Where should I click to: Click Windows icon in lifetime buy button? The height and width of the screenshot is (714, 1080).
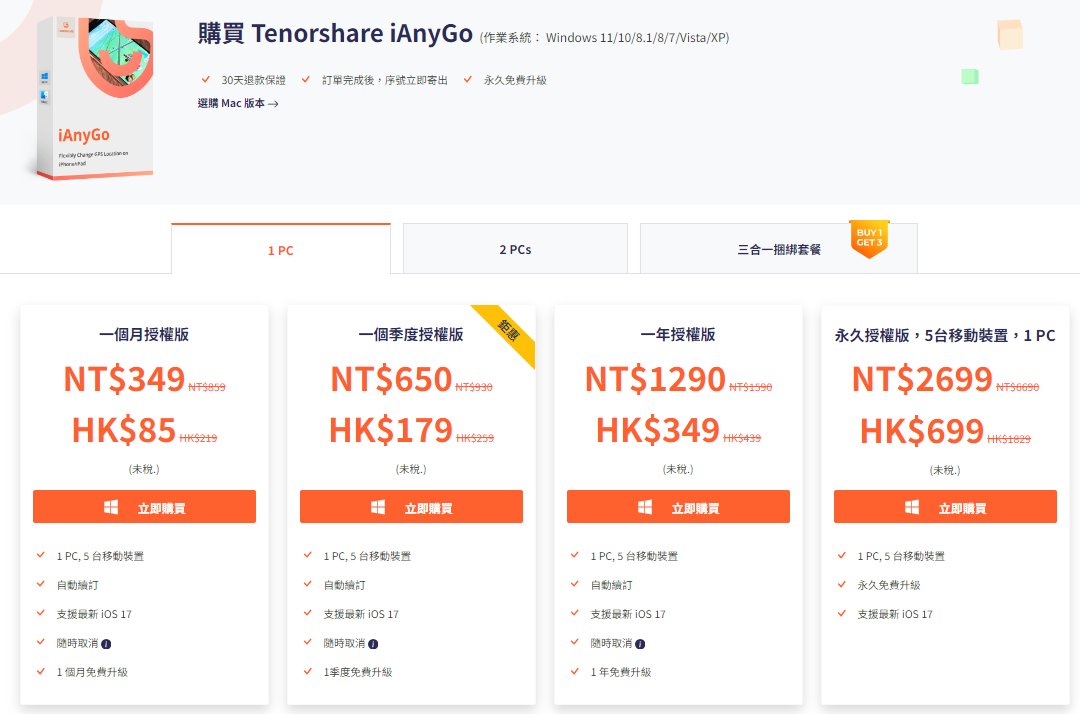click(x=912, y=507)
